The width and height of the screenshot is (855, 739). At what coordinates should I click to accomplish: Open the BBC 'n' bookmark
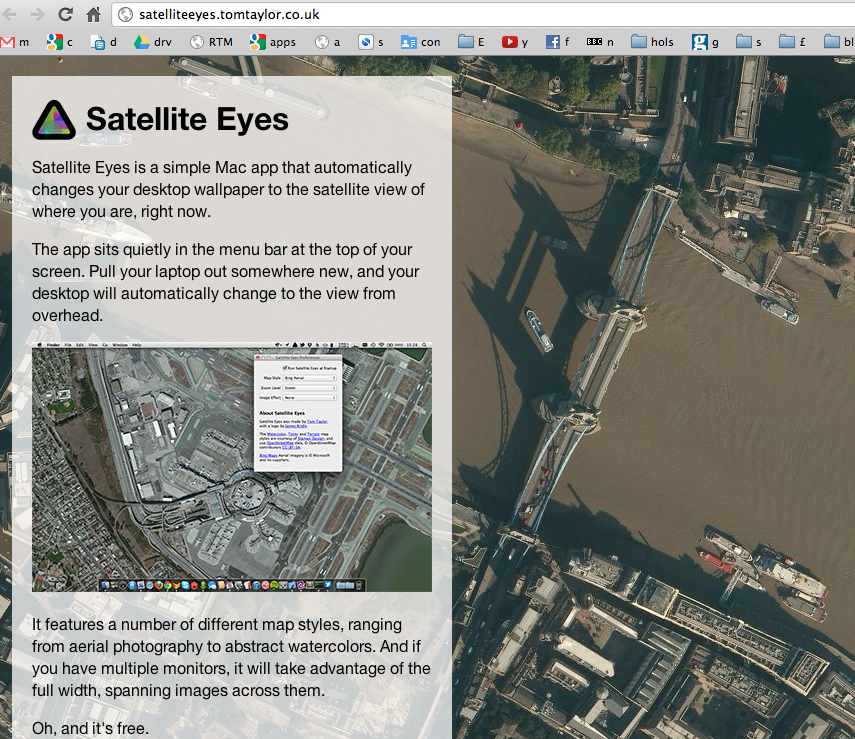click(600, 42)
